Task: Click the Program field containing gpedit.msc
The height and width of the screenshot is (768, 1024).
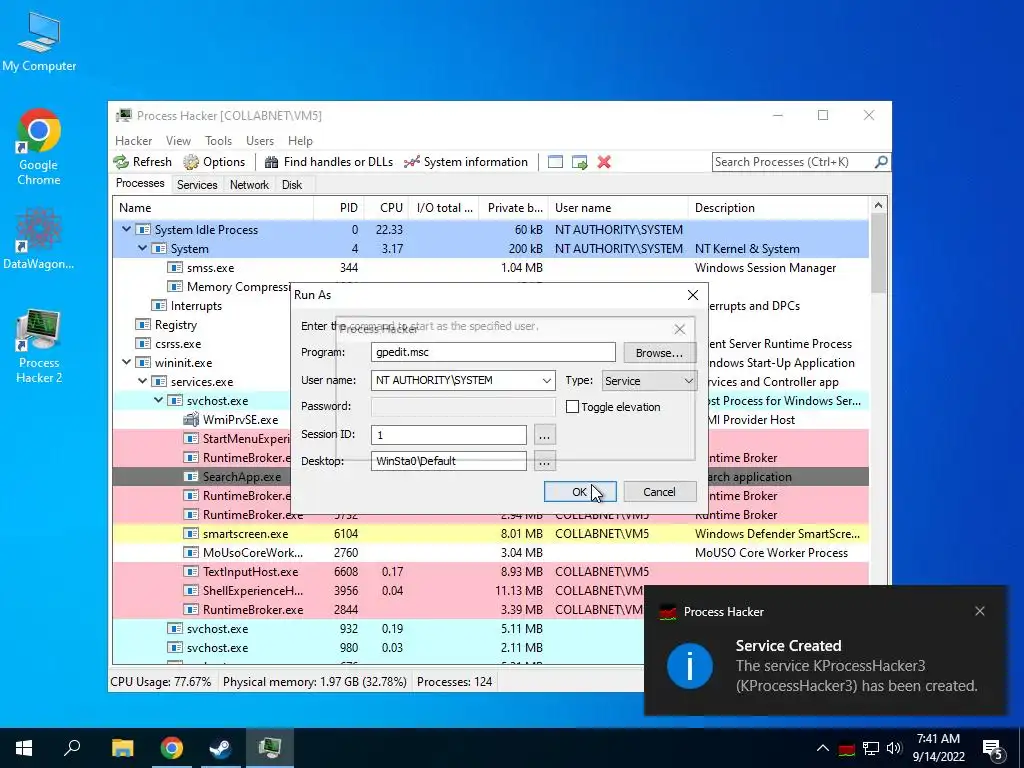Action: click(493, 352)
